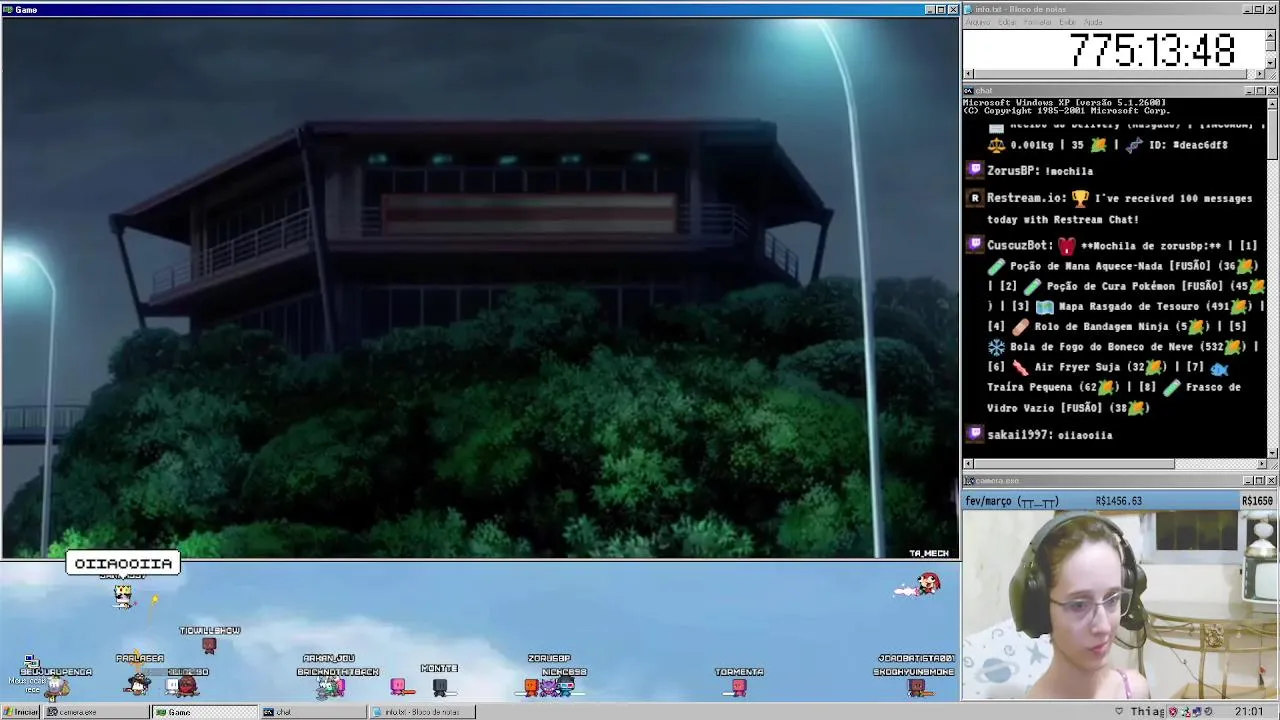Switch to Game taskbar button
This screenshot has width=1280, height=720.
pyautogui.click(x=204, y=712)
